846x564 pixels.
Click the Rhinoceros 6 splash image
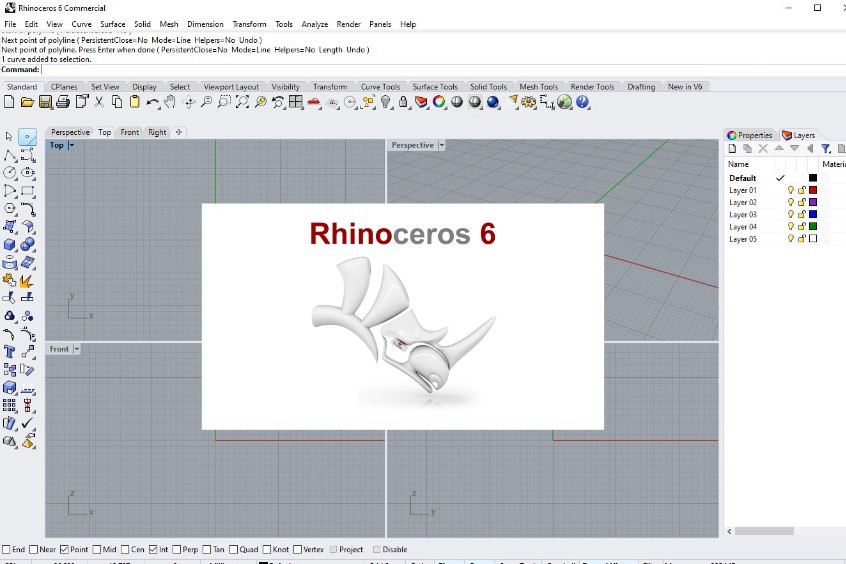(402, 317)
